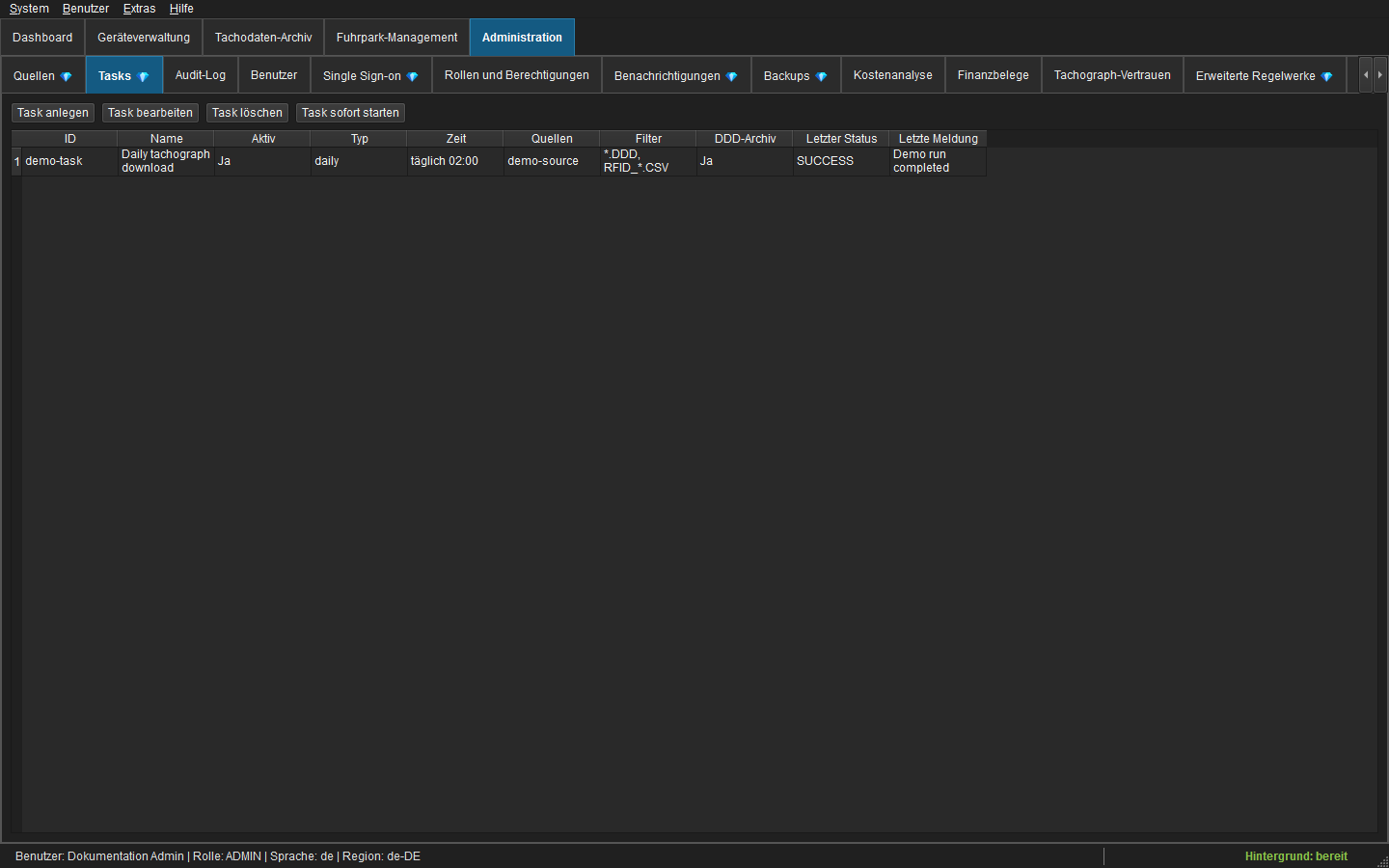Select row number 1 in the table
Viewport: 1389px width, 868px height.
(16, 161)
